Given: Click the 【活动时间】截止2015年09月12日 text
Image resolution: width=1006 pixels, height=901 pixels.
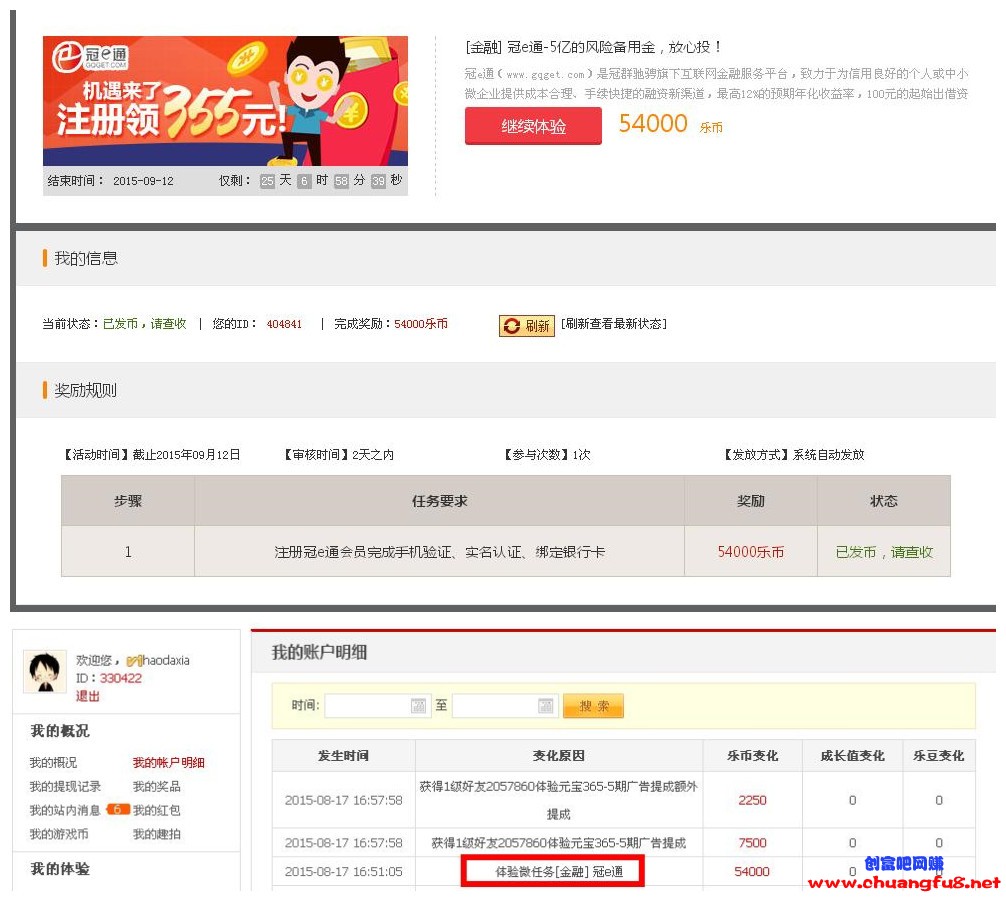Looking at the screenshot, I should 151,455.
